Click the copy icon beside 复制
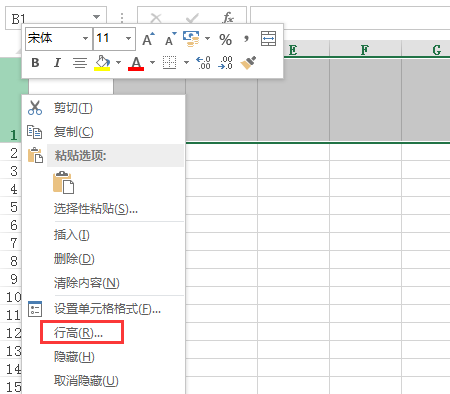450x394 pixels. click(x=34, y=132)
